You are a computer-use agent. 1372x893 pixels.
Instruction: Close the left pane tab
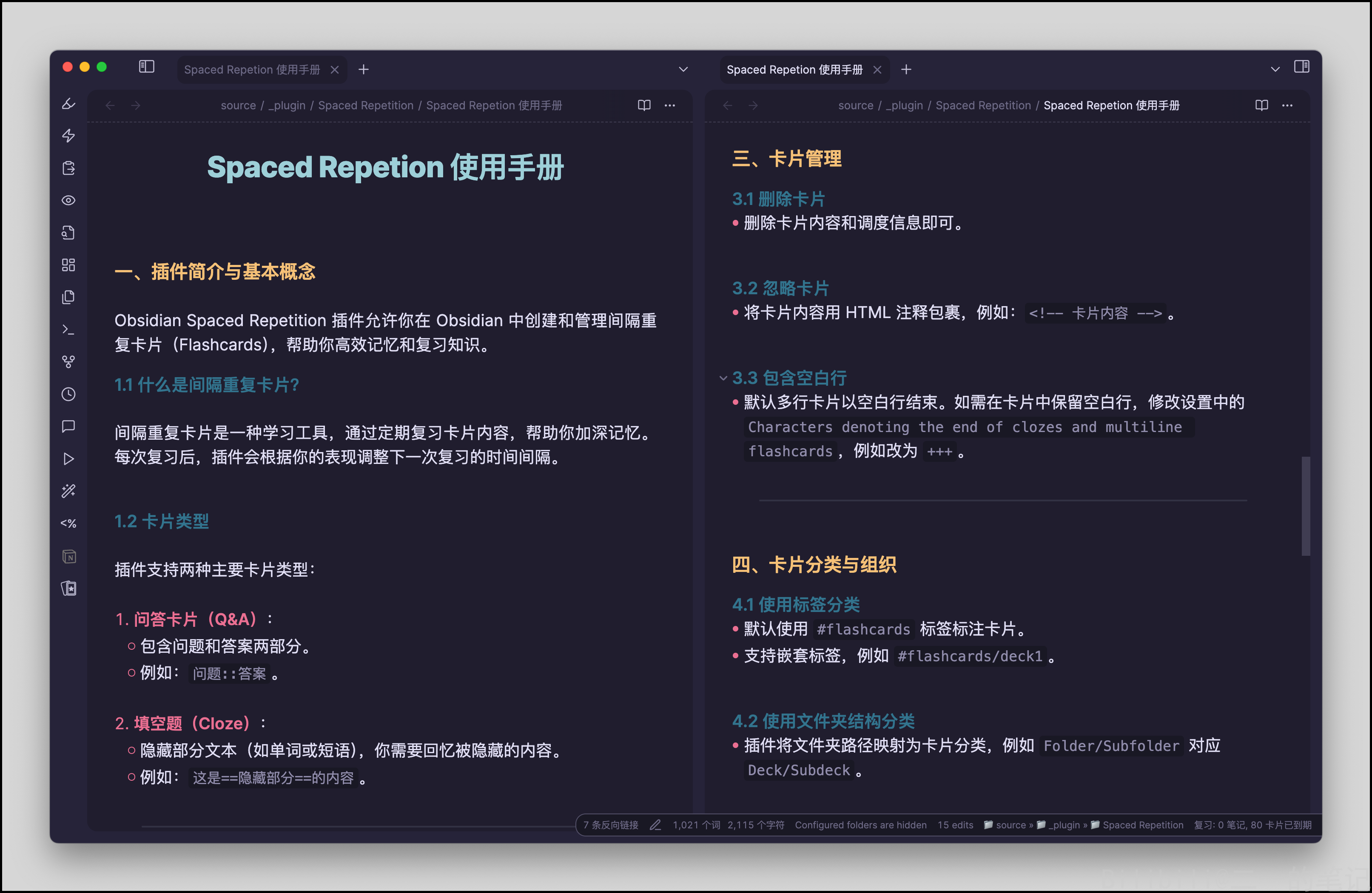pyautogui.click(x=334, y=70)
